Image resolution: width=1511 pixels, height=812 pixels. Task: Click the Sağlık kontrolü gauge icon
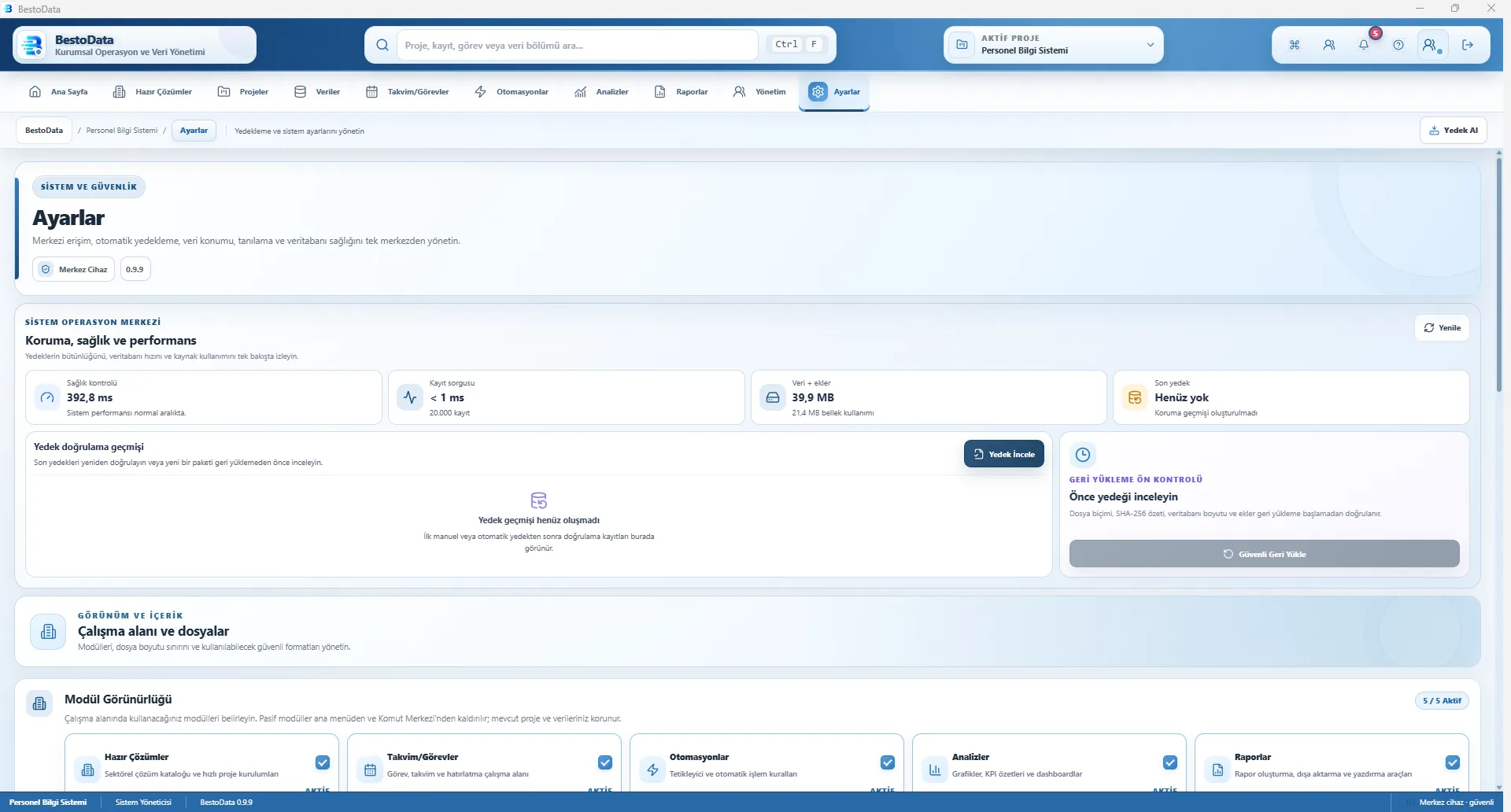47,397
